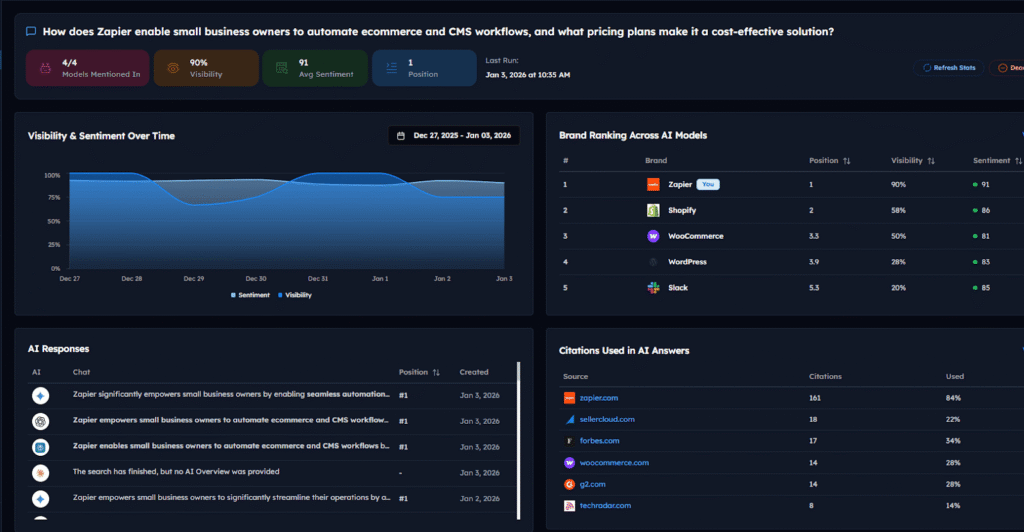Viewport: 1024px width, 532px height.
Task: Open 'The search has finished, but no AI Overview' row
Action: 176,472
